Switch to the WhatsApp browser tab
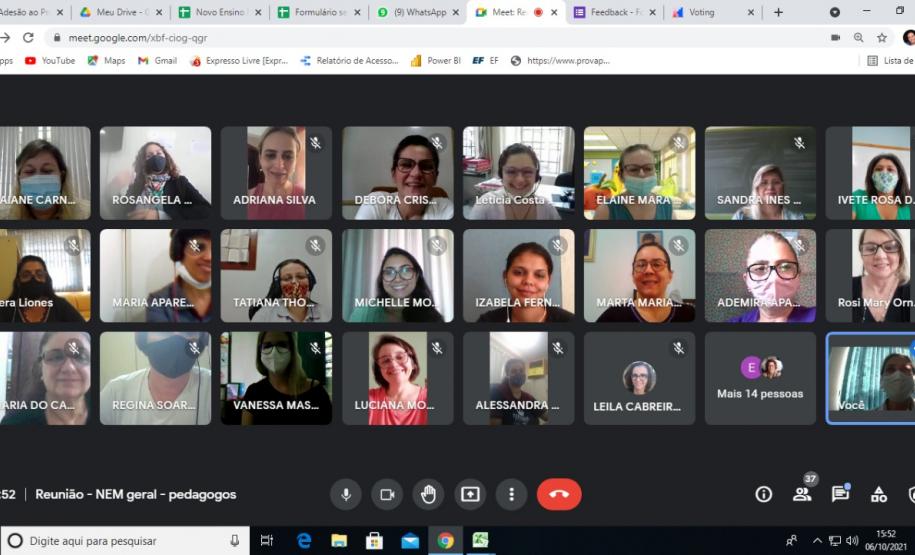Viewport: 915px width, 555px height. click(419, 12)
